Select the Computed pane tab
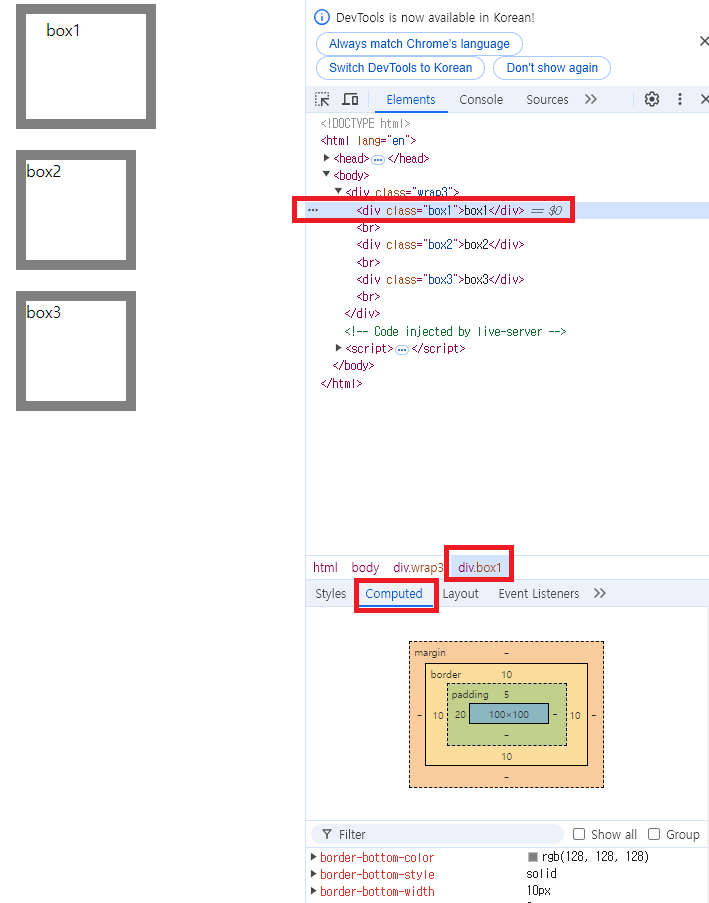 (394, 593)
